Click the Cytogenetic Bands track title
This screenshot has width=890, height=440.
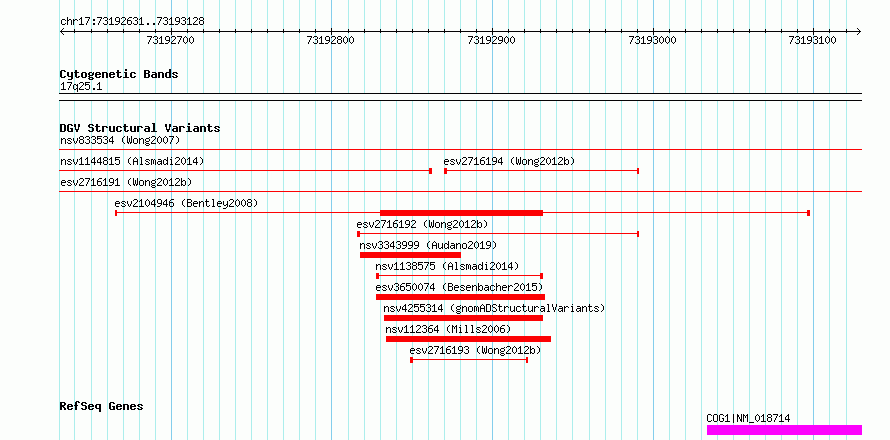click(x=119, y=74)
